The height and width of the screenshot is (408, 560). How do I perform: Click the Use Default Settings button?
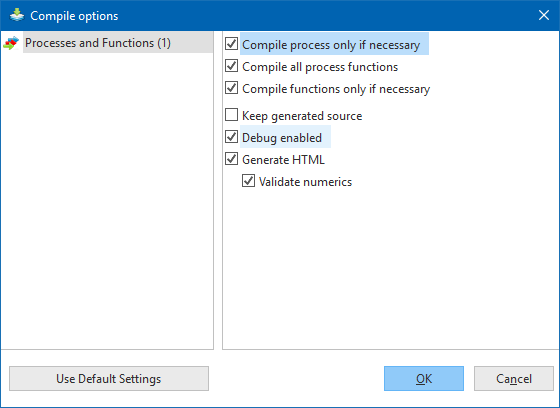point(109,378)
